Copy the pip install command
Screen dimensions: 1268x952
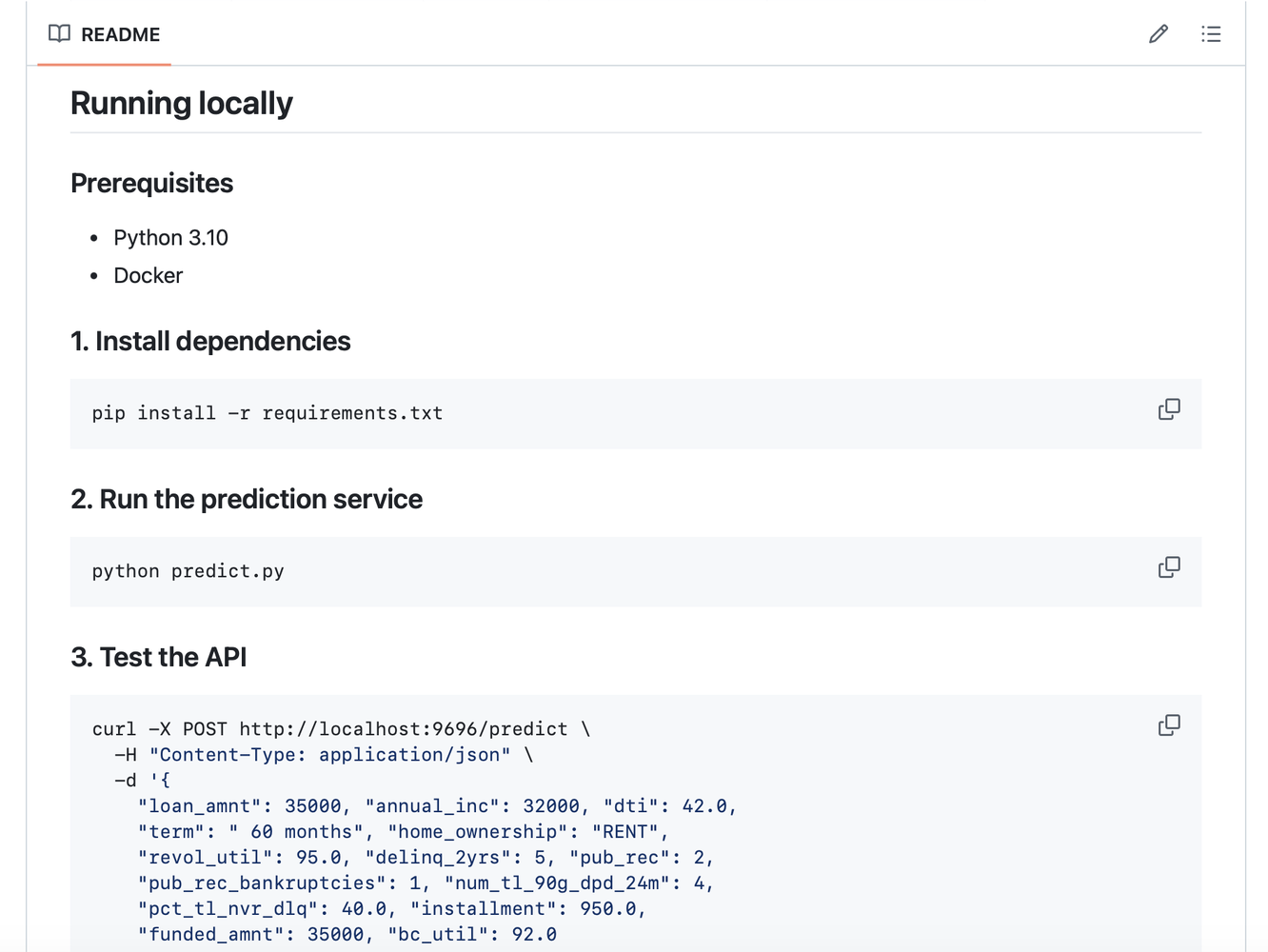click(x=1169, y=409)
